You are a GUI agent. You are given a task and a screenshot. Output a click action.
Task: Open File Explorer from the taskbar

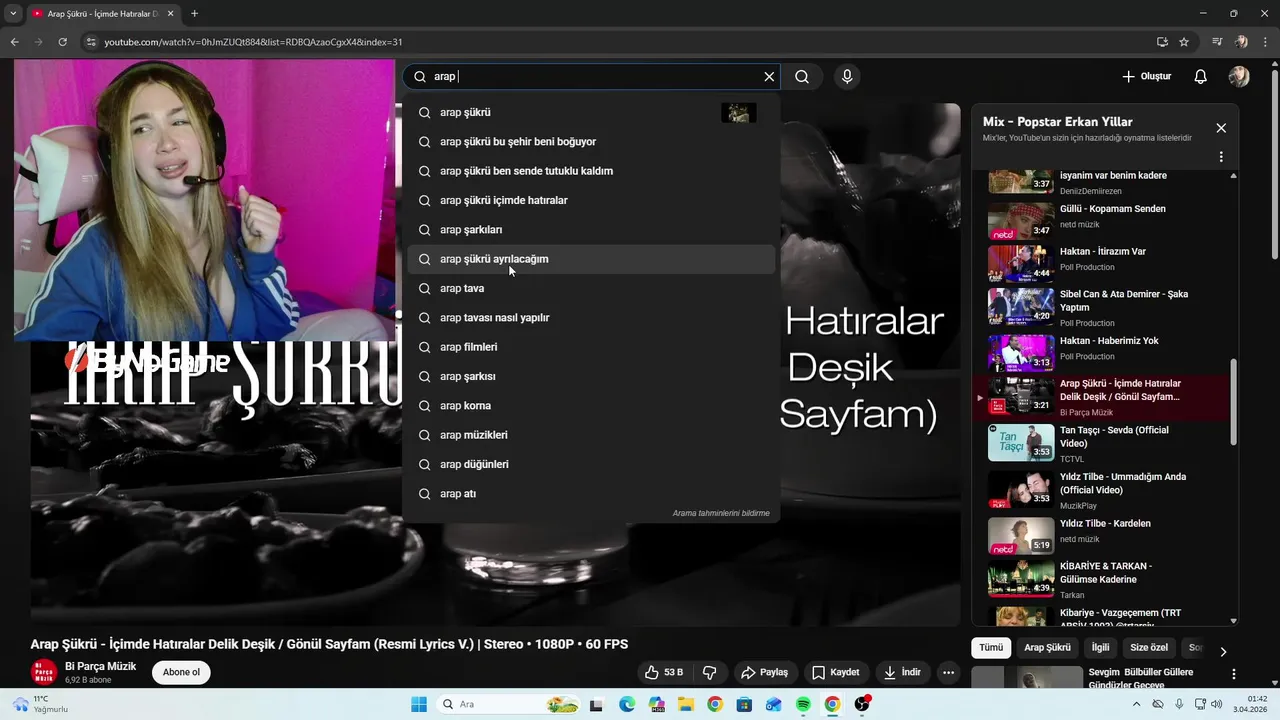pos(686,704)
